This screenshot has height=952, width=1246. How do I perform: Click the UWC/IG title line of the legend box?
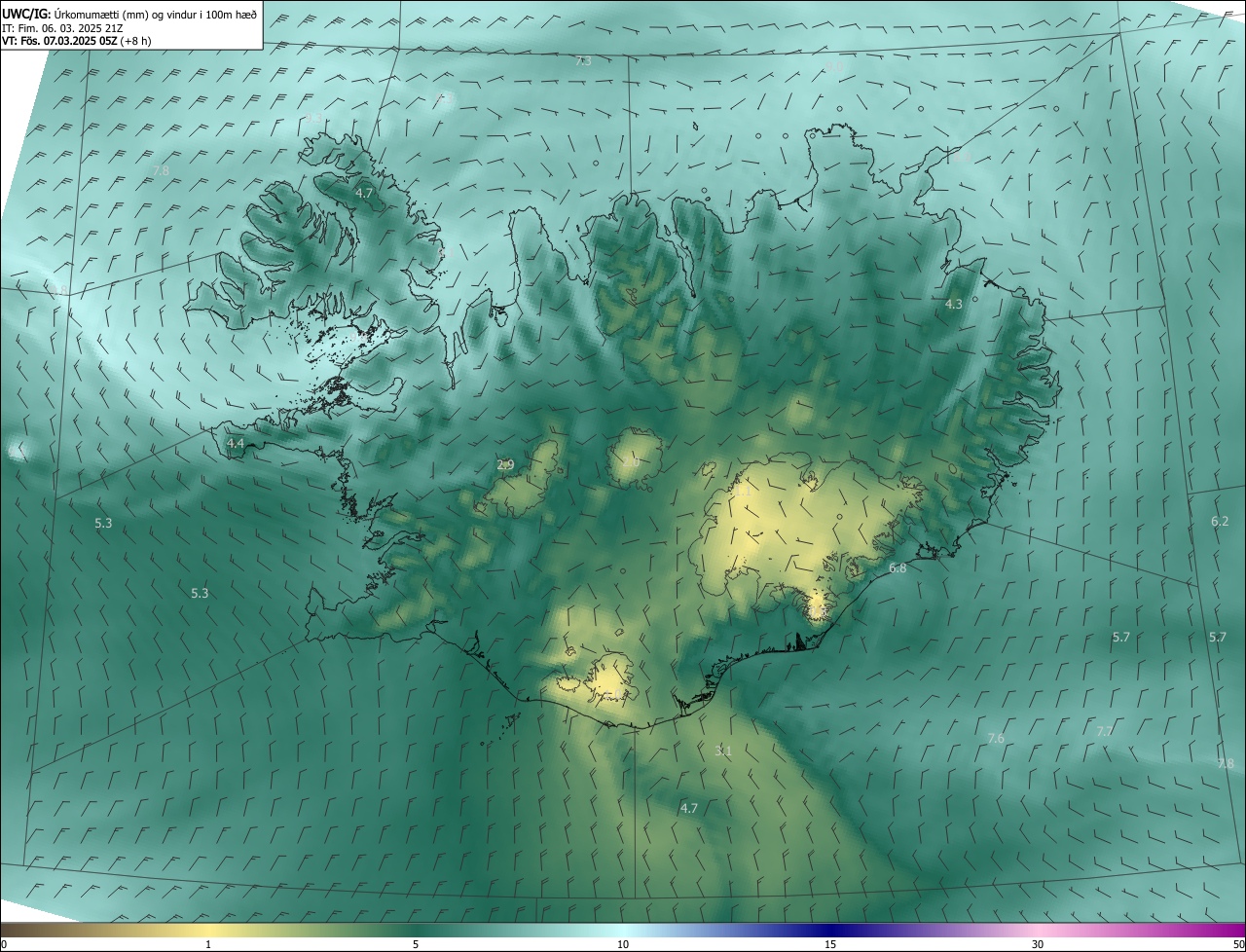tap(129, 15)
